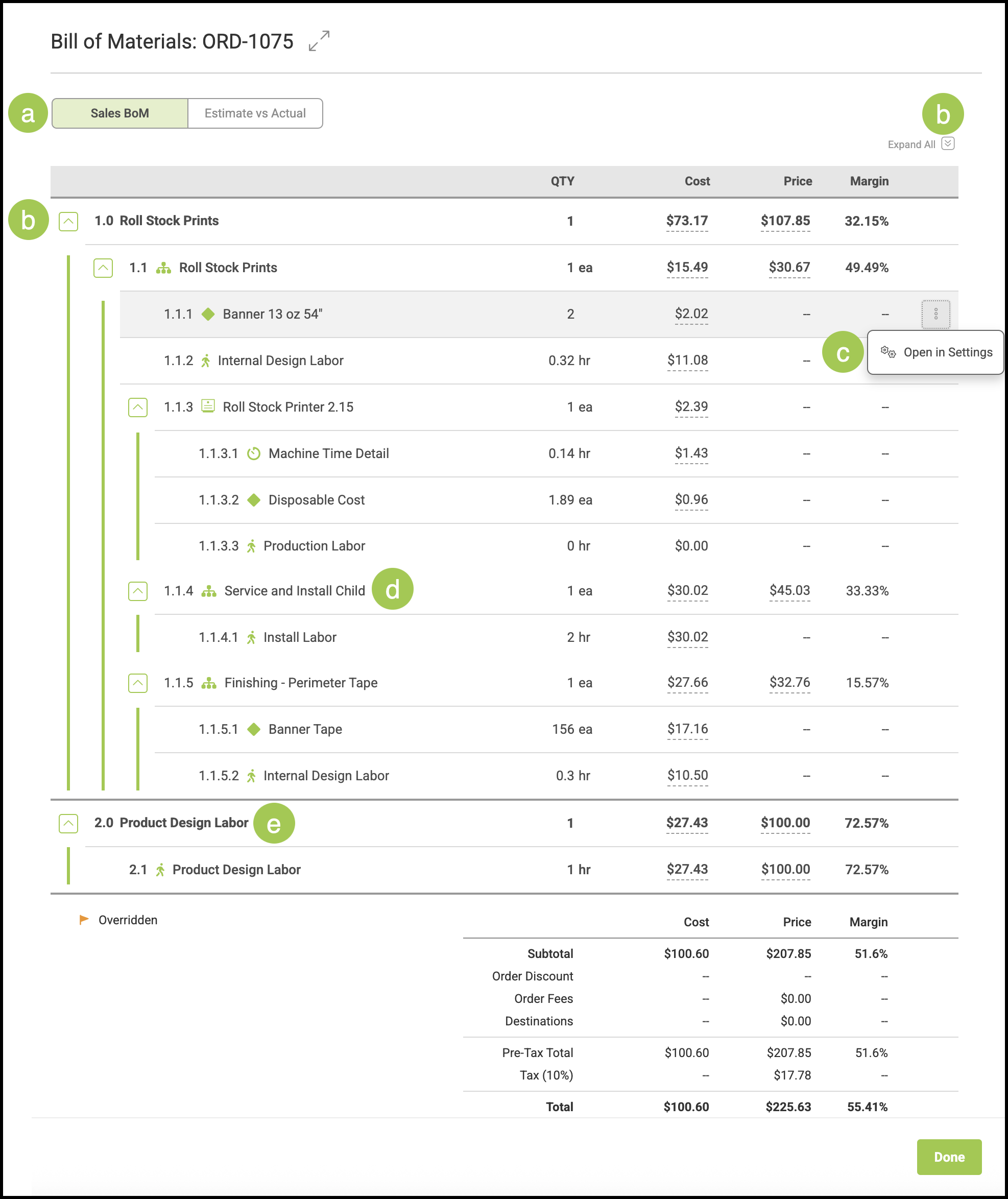Collapse the 2.0 Product Design Labor line
1008x1199 pixels.
click(x=68, y=824)
